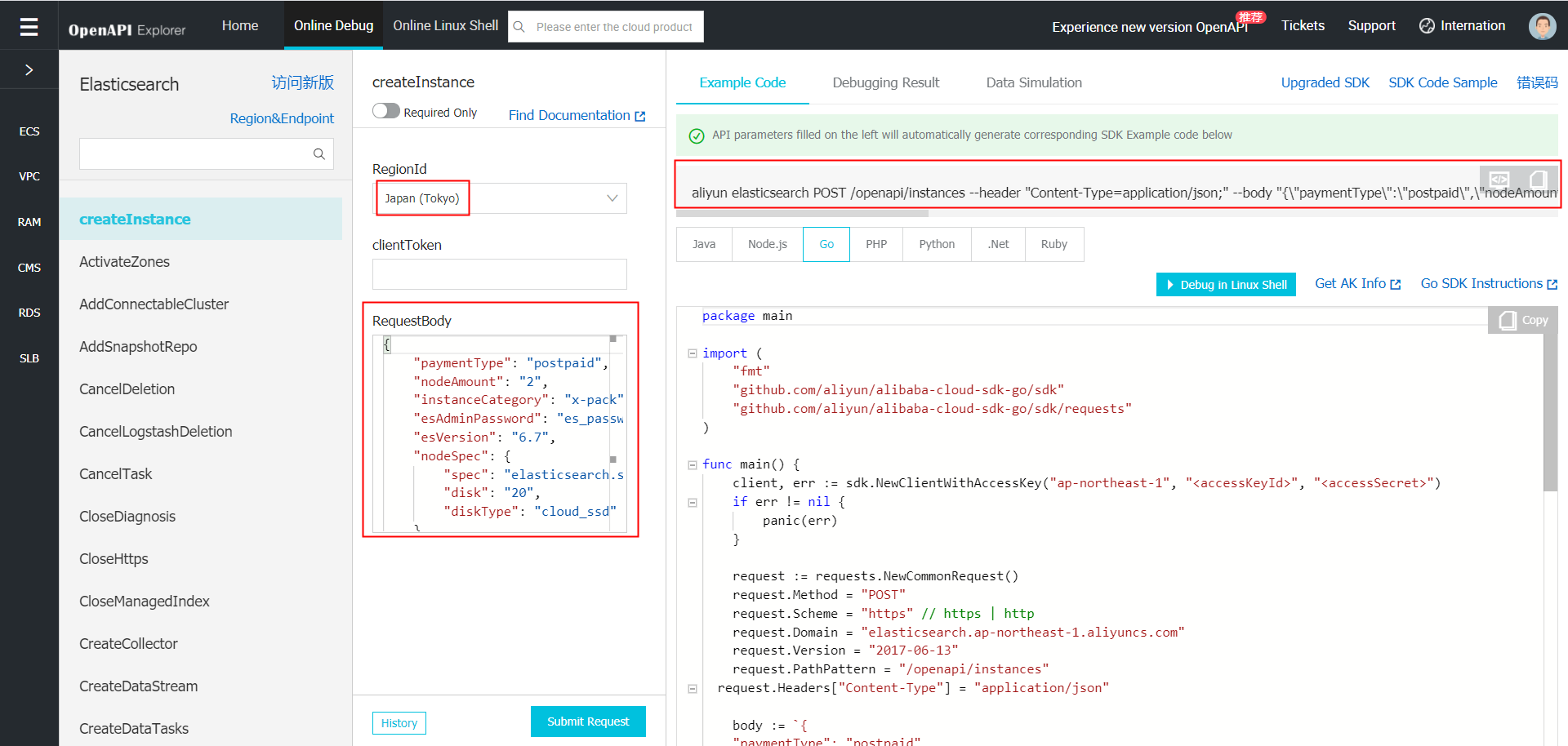The image size is (1568, 746).
Task: Open the 访问新版 link
Action: pyautogui.click(x=302, y=82)
